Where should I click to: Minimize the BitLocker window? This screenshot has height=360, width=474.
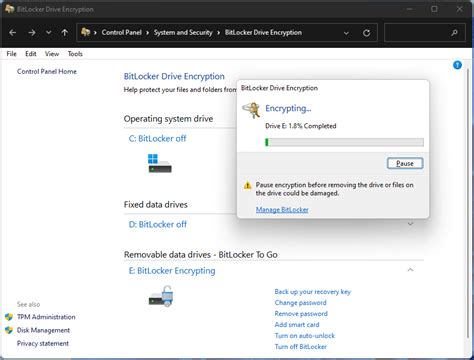tap(410, 9)
